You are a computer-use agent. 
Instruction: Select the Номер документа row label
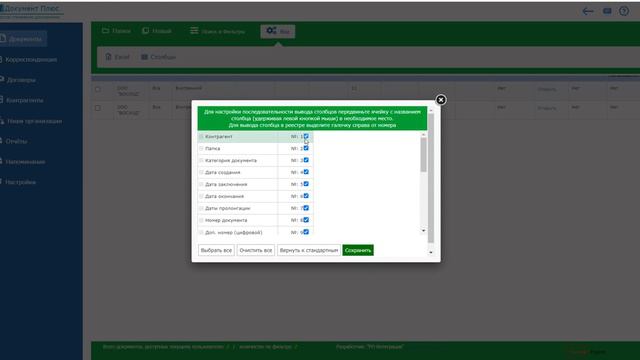[226, 220]
